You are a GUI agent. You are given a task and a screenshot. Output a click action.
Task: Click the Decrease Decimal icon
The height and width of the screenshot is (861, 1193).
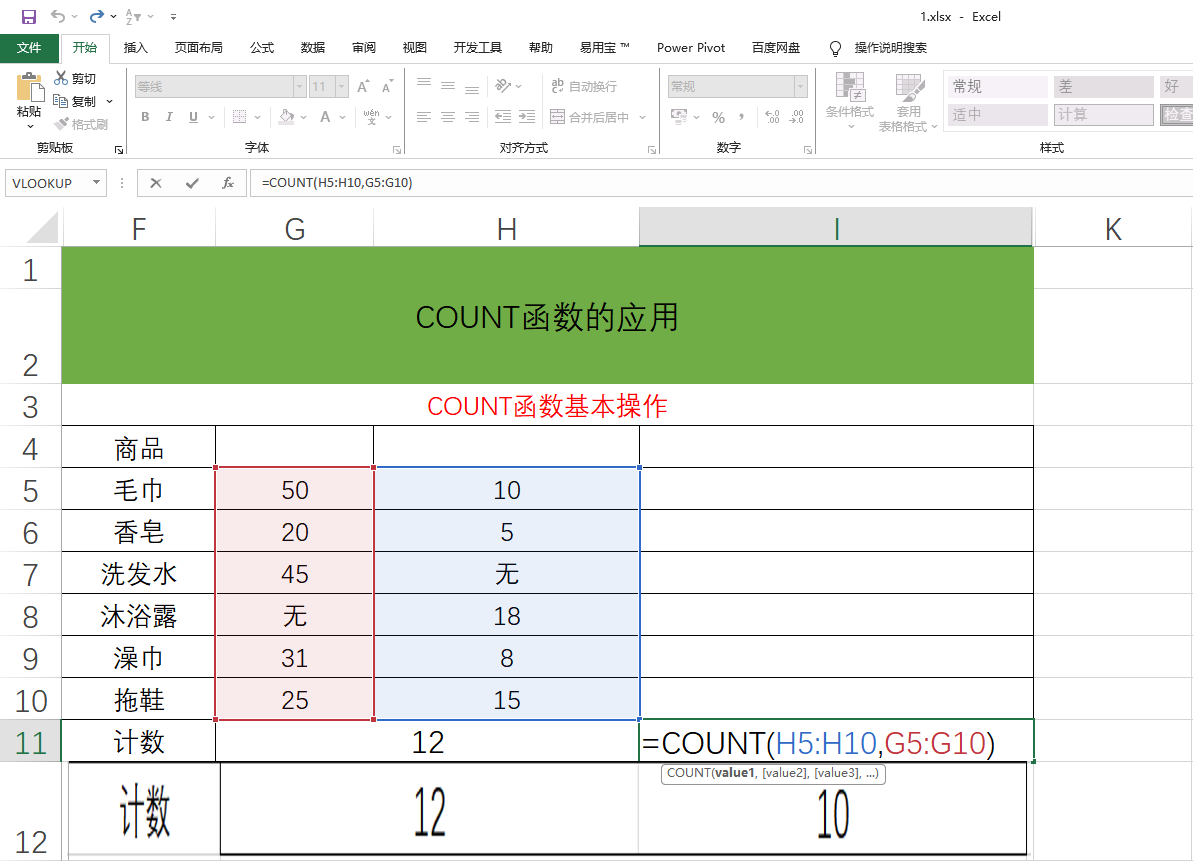(797, 116)
